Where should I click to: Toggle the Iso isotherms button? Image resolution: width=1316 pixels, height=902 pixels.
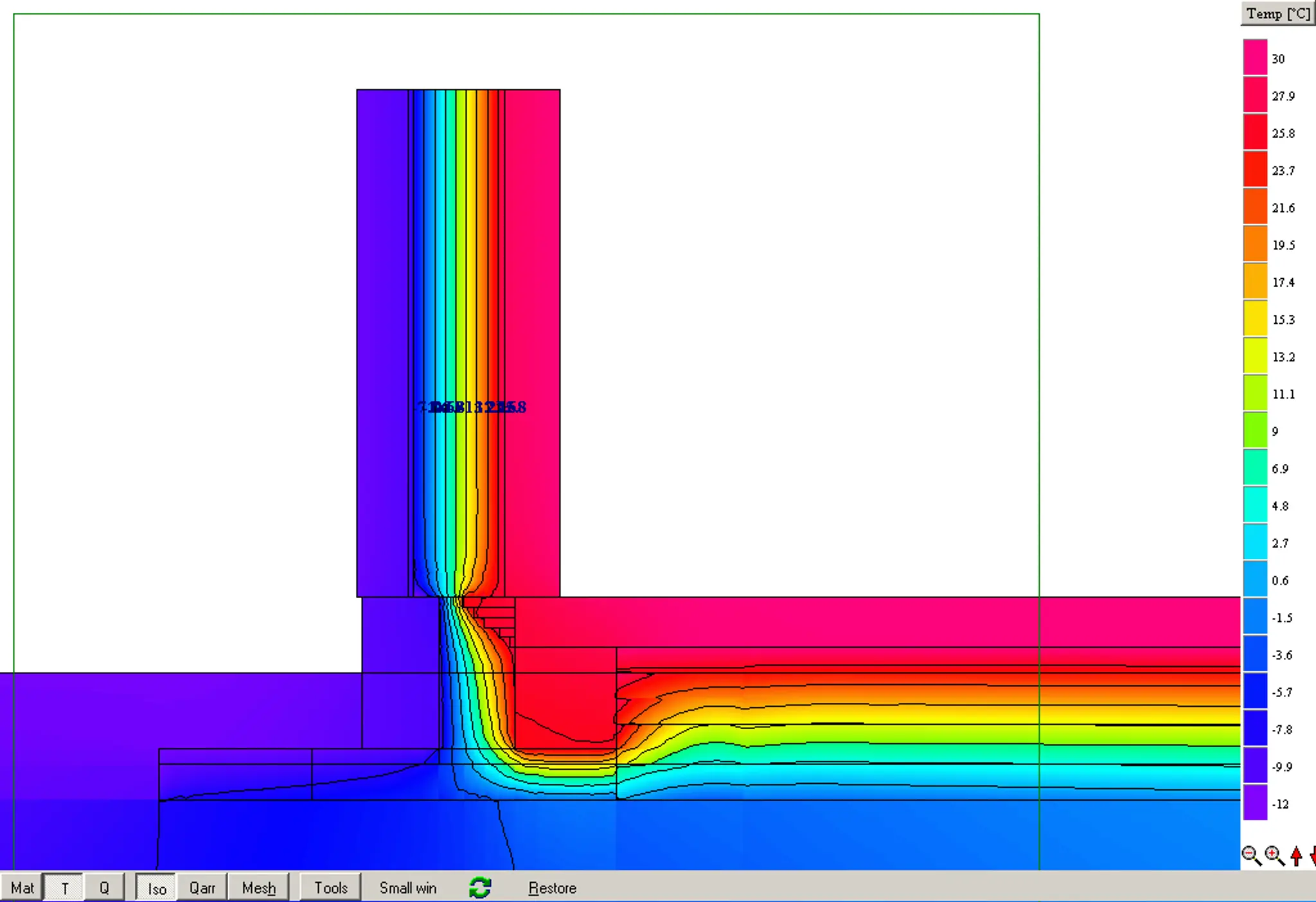click(156, 888)
